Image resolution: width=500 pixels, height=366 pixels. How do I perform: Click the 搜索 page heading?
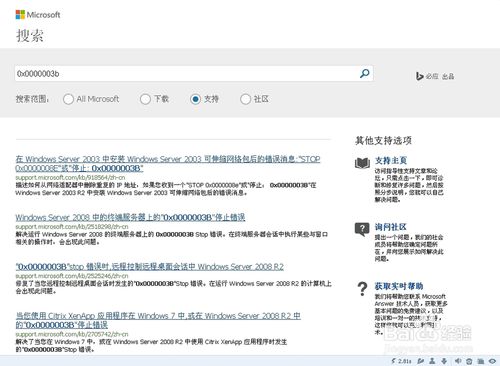(30, 35)
